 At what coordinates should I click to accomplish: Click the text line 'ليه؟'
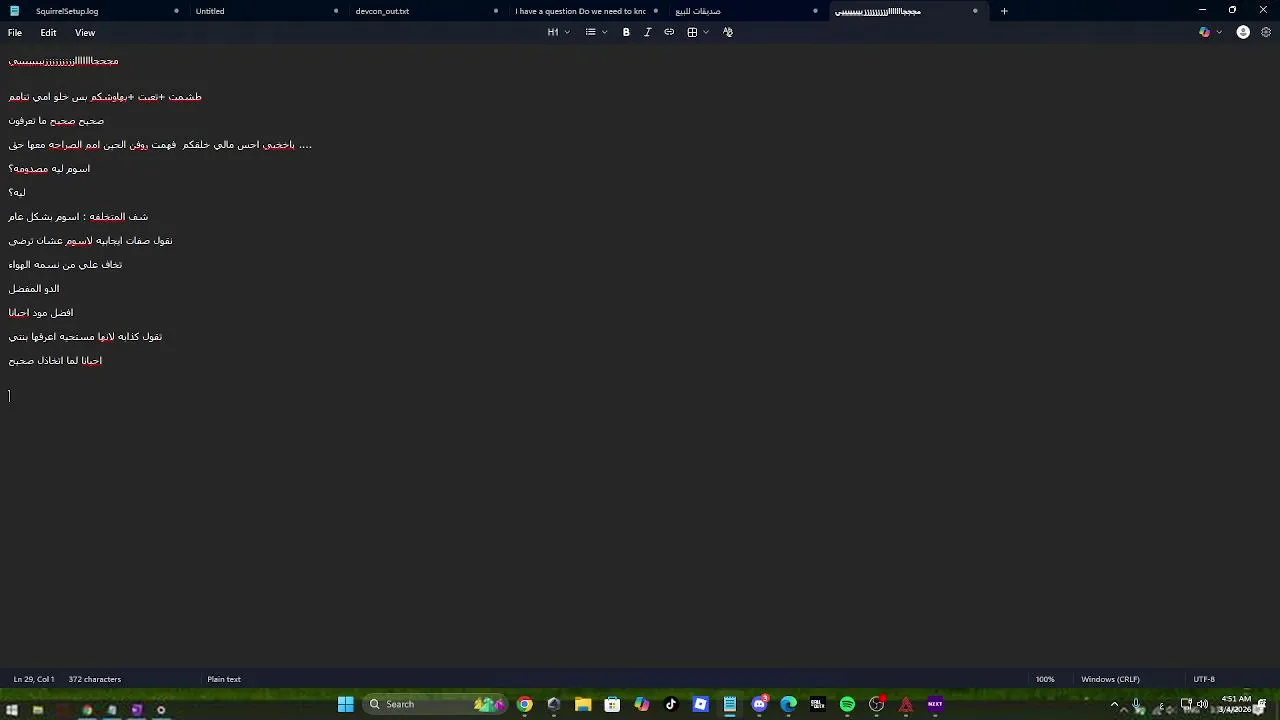pyautogui.click(x=17, y=192)
